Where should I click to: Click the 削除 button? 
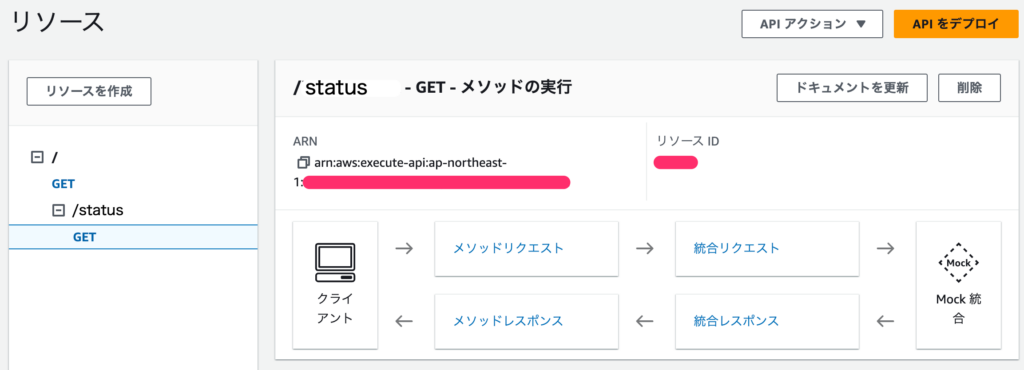click(970, 88)
